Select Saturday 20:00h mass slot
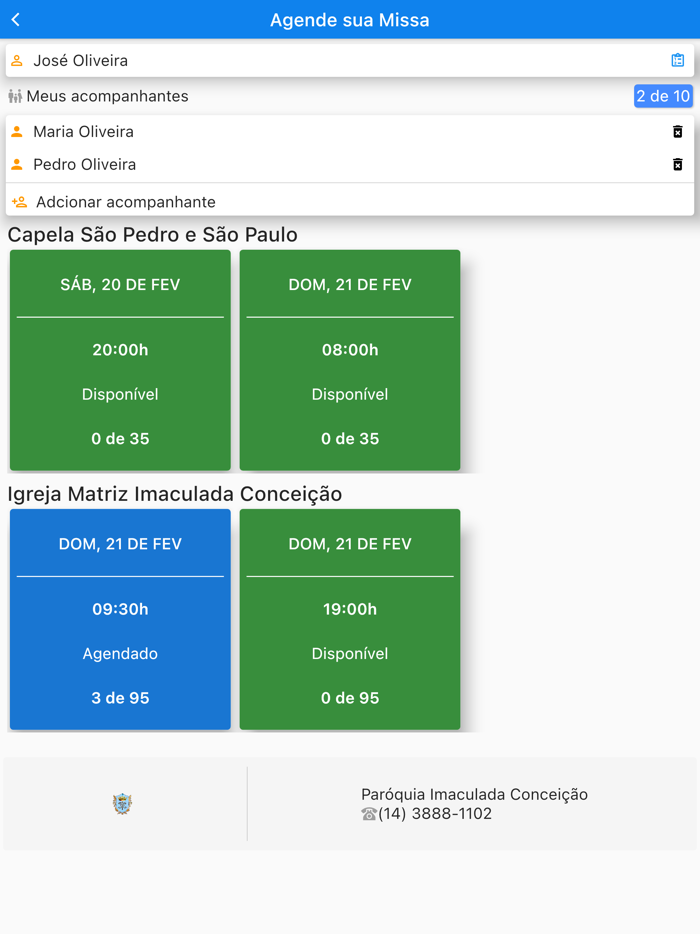This screenshot has width=700, height=934. [x=120, y=360]
